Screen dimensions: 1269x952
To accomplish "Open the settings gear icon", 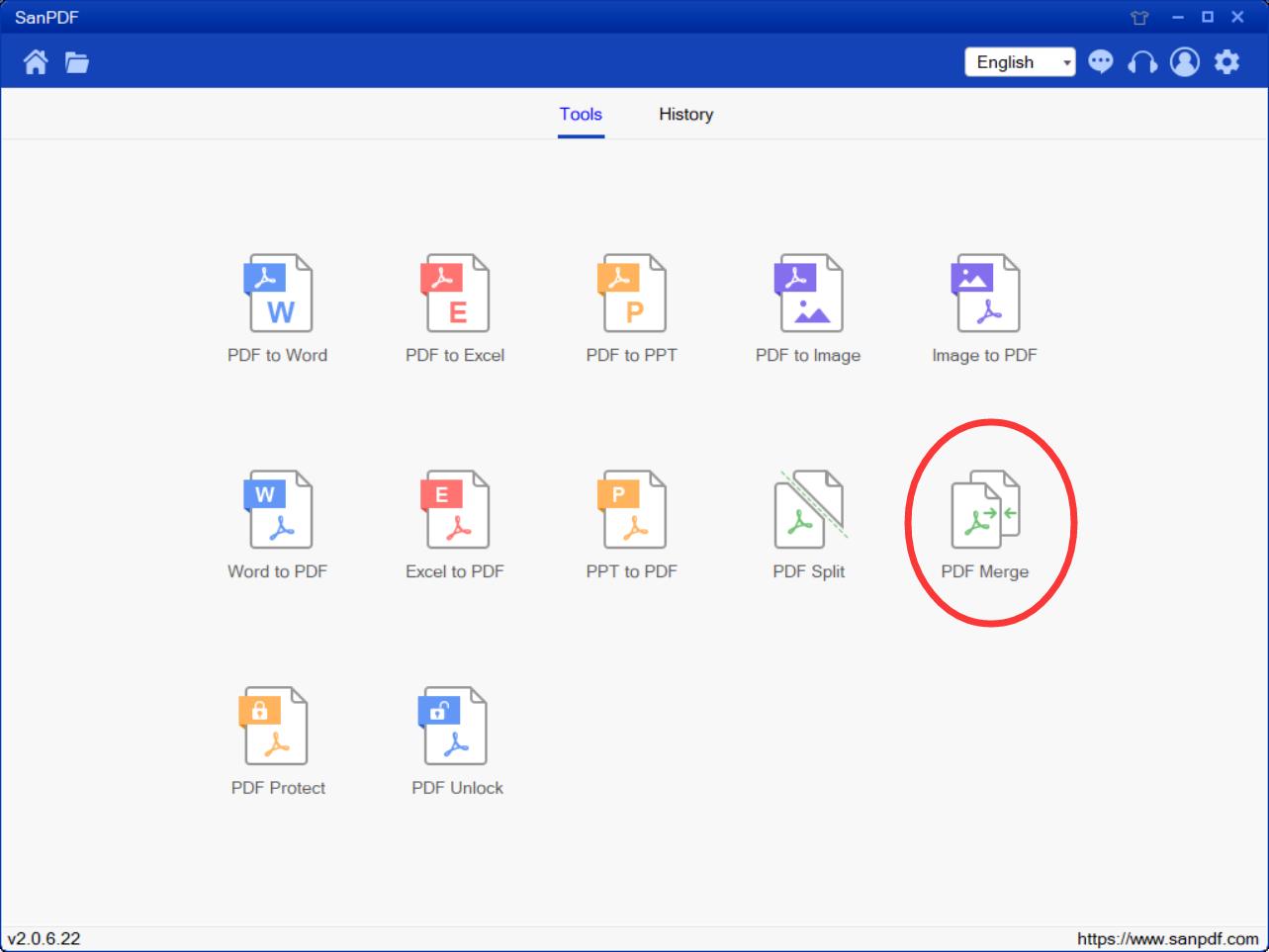I will (x=1227, y=61).
